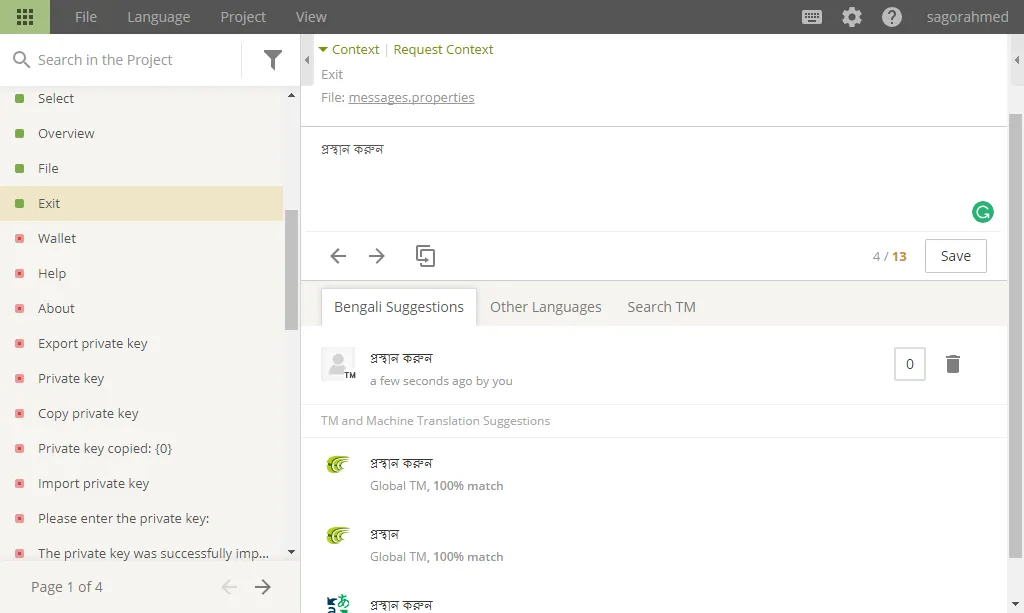Screen dimensions: 1024x613
Task: Click Request Context link
Action: (x=443, y=50)
